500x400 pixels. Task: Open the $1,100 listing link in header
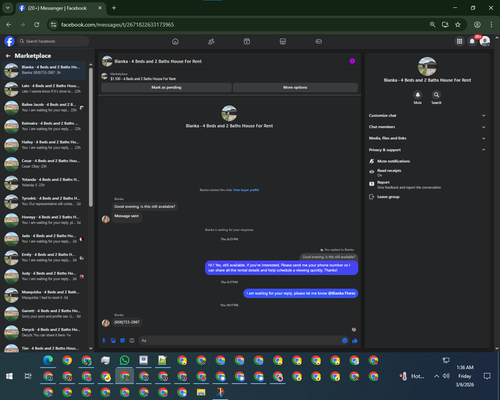point(143,79)
